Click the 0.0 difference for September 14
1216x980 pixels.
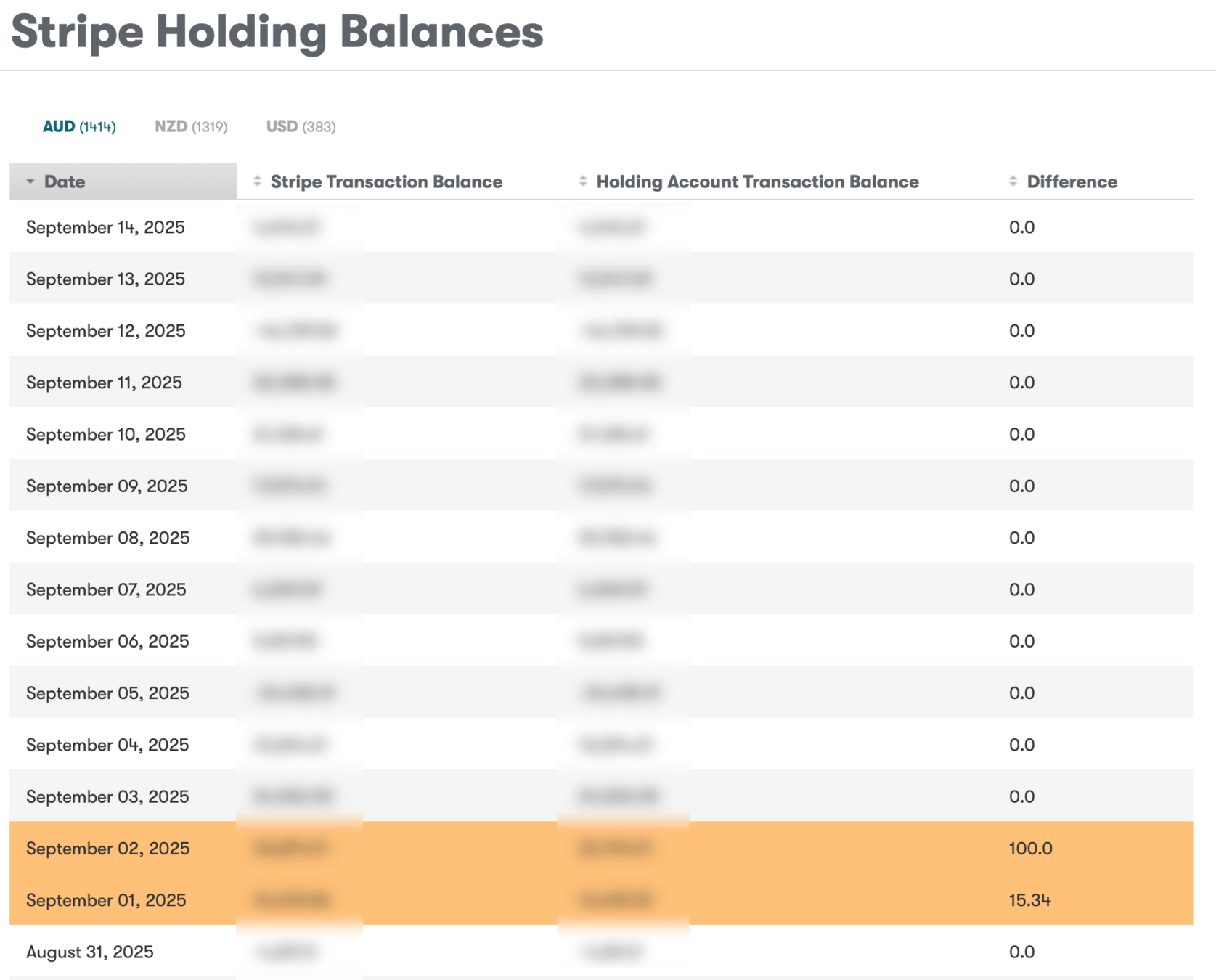coord(1021,227)
